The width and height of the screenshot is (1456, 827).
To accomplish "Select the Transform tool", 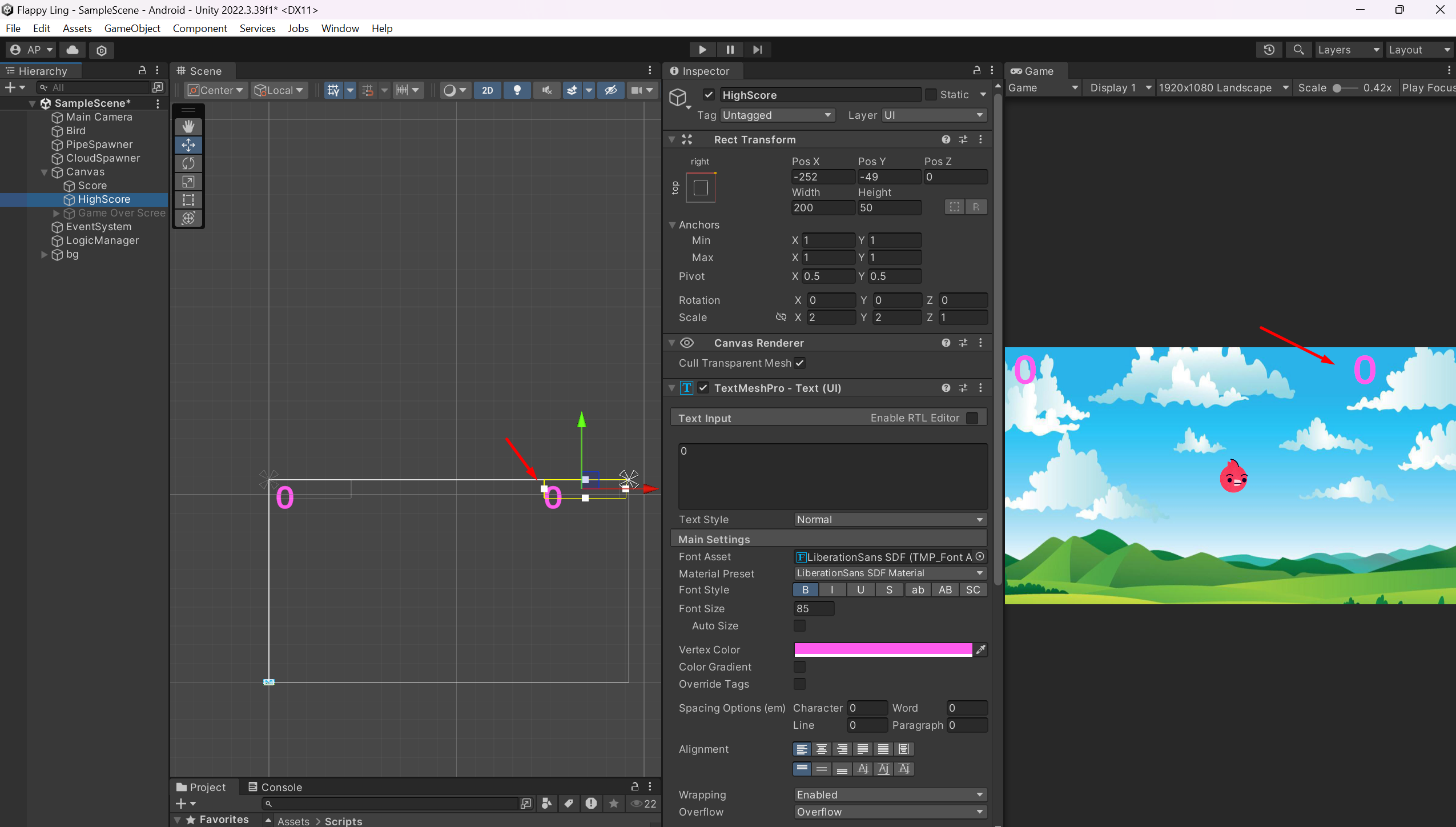I will pyautogui.click(x=188, y=218).
